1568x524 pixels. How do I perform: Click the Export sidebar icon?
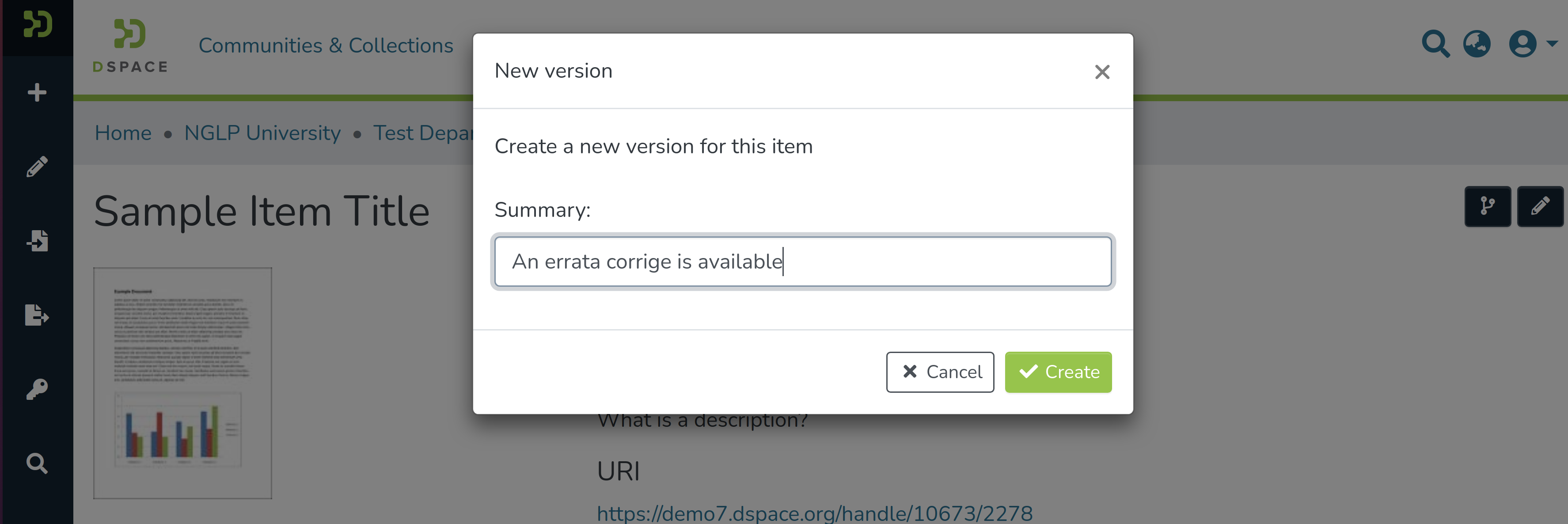37,315
